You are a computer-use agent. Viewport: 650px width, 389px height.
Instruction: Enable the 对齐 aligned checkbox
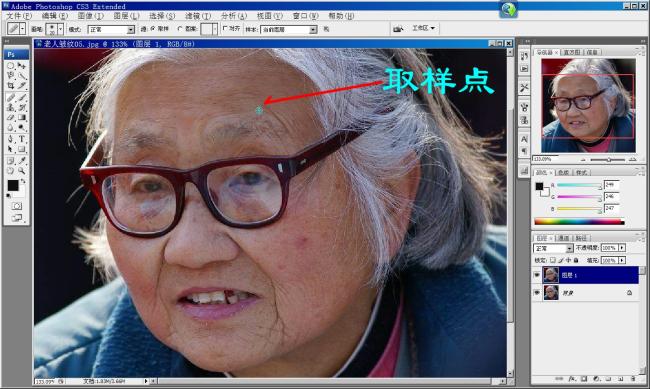(x=225, y=29)
